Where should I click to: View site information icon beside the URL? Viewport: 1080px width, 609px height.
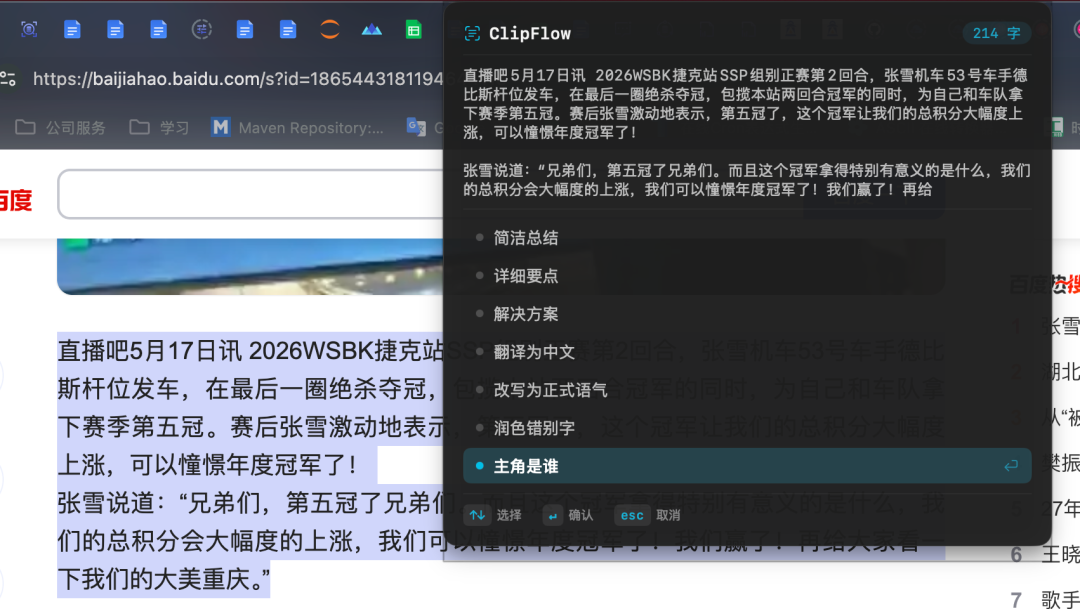pyautogui.click(x=8, y=79)
